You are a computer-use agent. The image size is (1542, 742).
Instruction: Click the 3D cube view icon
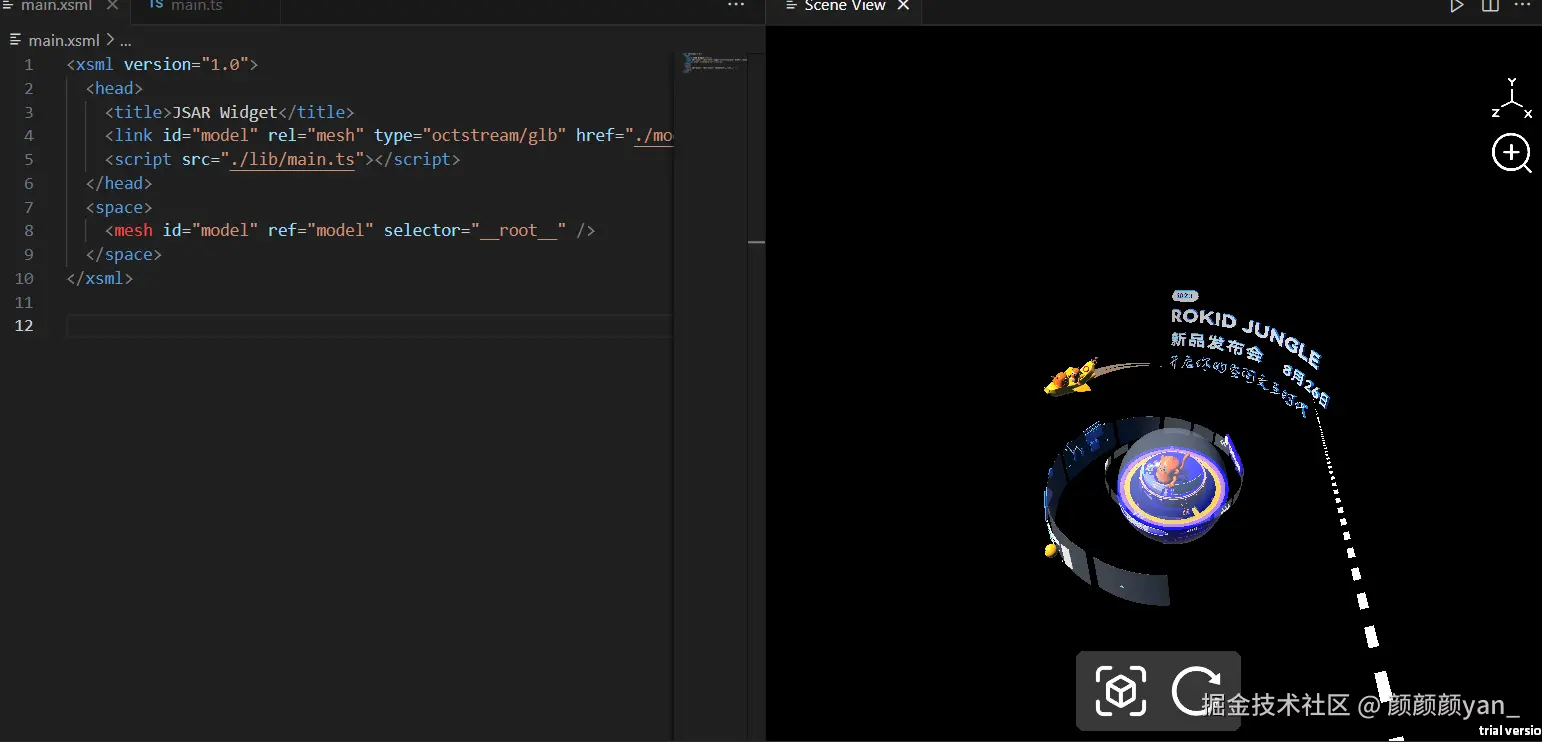[x=1120, y=690]
